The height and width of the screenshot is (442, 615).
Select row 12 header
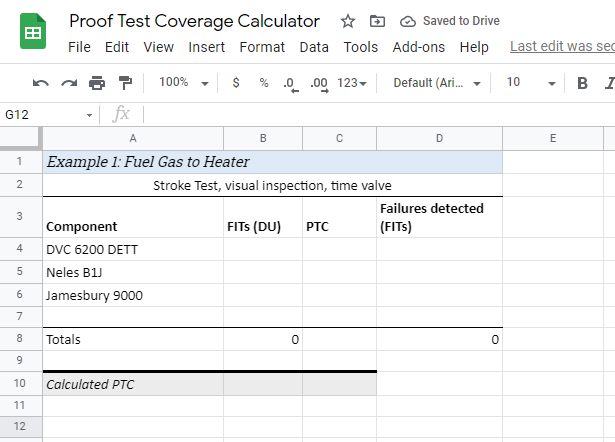[x=20, y=426]
